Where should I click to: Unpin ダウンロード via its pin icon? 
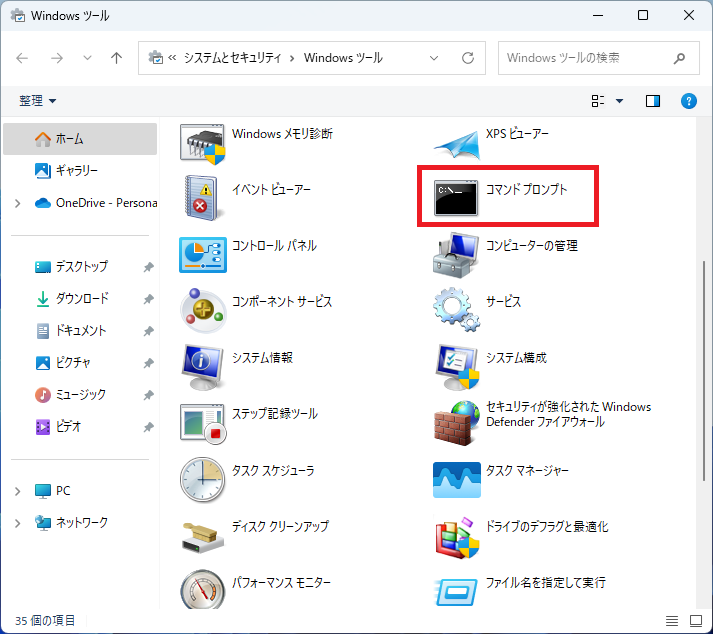tap(148, 299)
